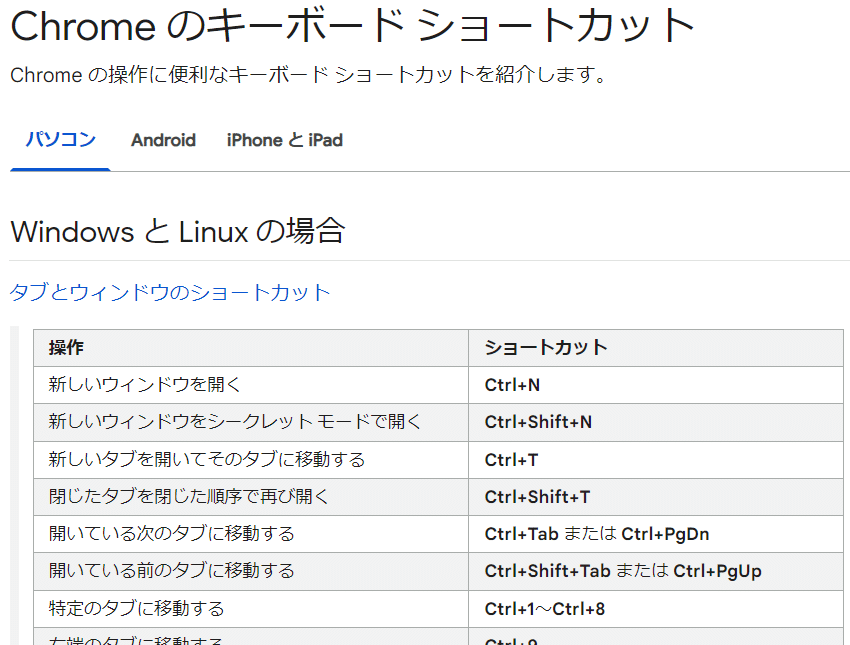The width and height of the screenshot is (850, 645).
Task: Click the 操作 column header
Action: pos(251,347)
